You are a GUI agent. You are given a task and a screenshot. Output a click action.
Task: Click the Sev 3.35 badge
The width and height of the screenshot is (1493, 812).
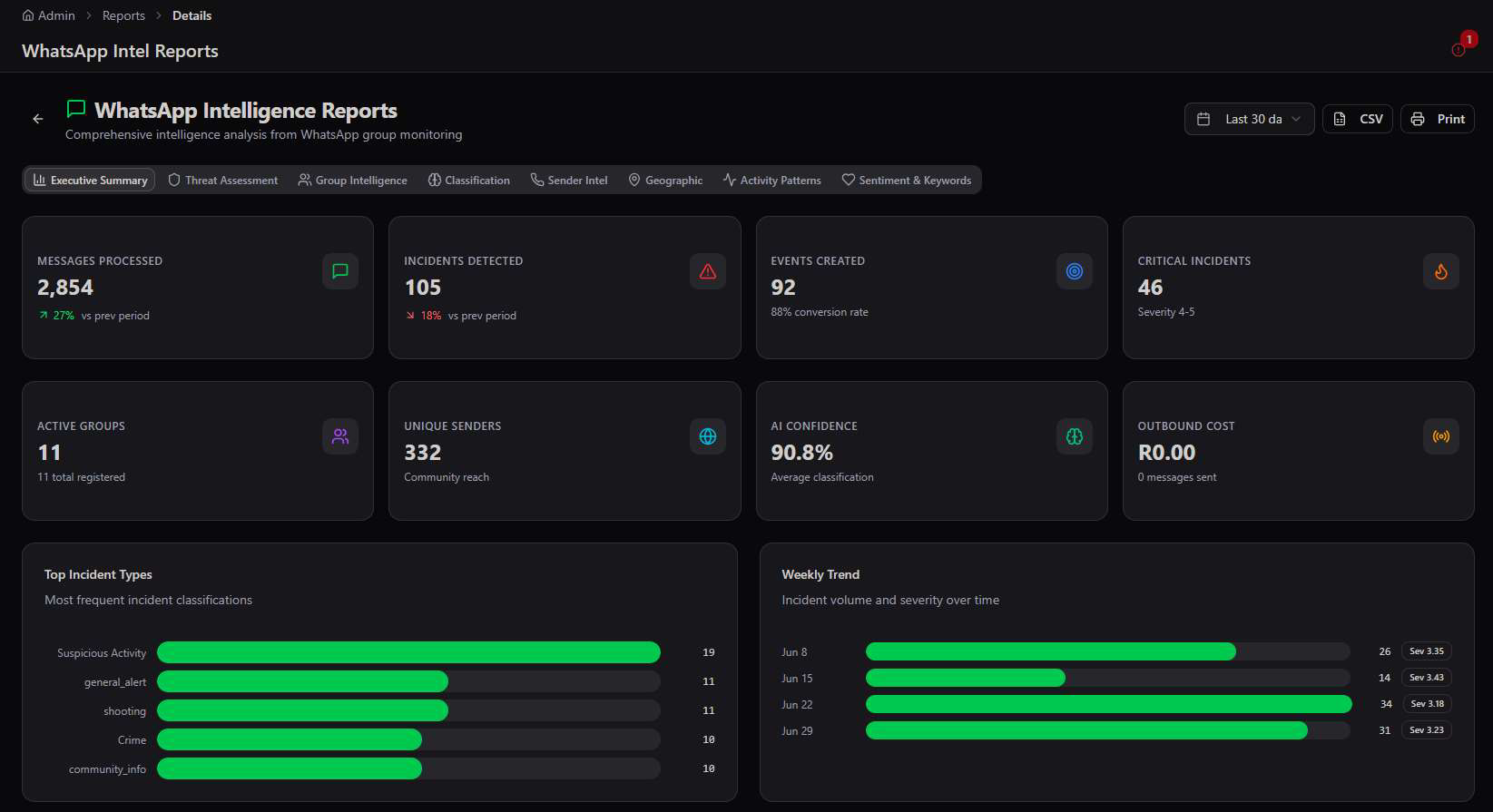1427,651
